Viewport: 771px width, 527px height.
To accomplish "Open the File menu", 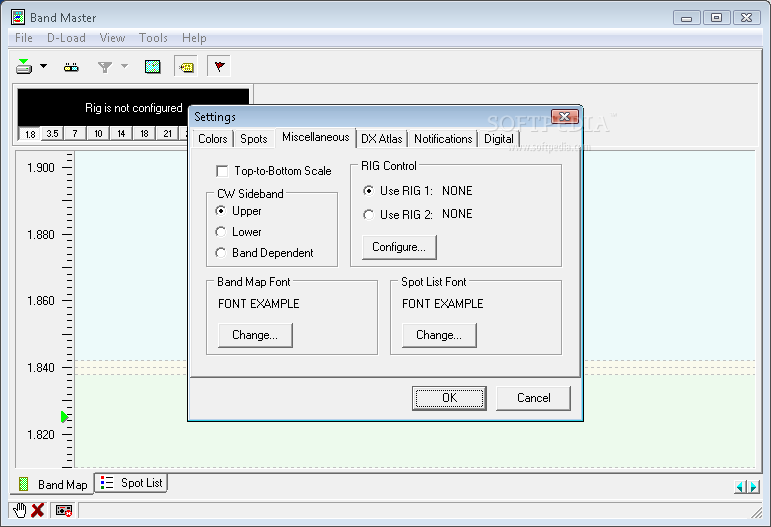I will pos(24,38).
